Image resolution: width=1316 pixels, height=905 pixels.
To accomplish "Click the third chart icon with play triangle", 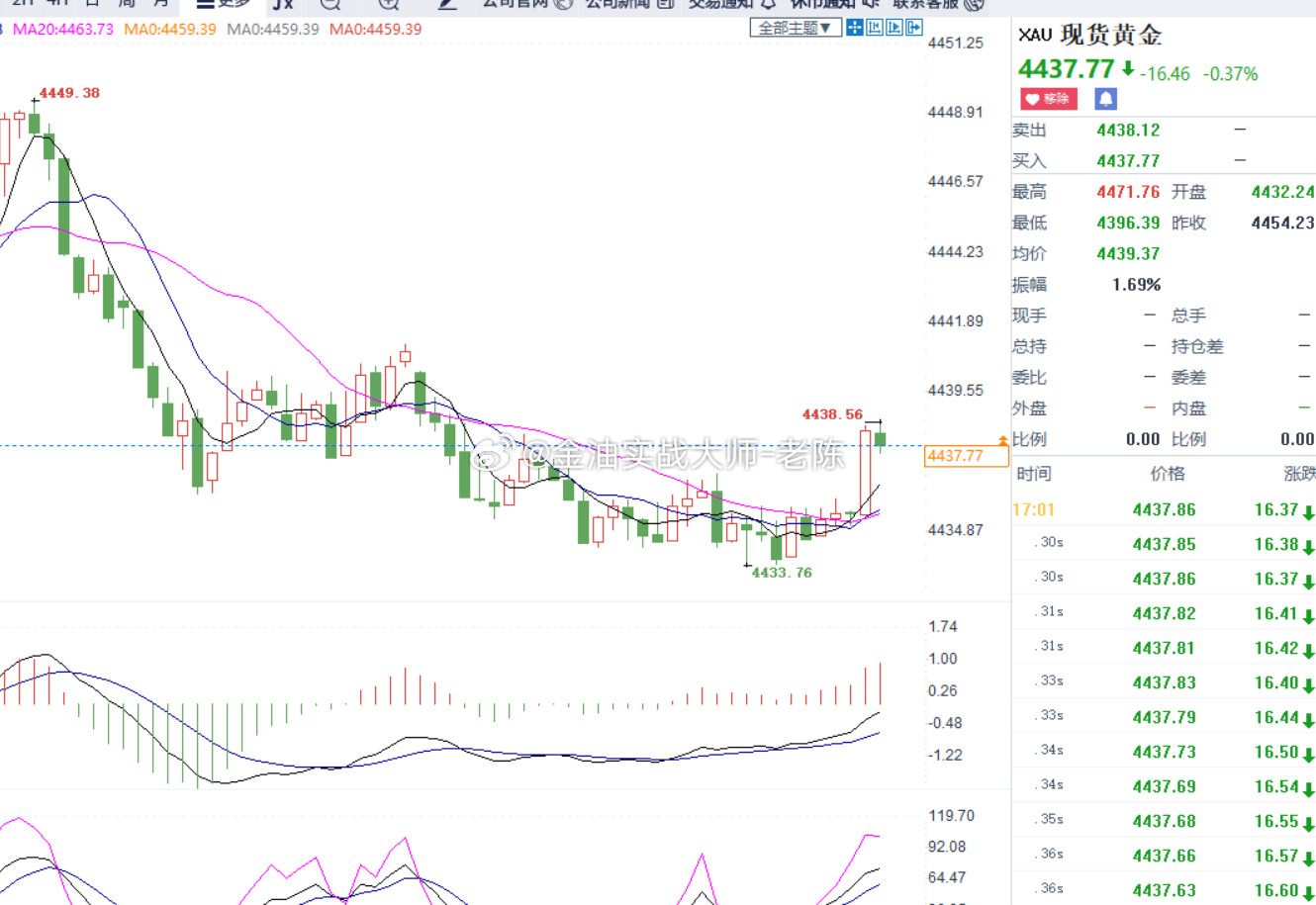I will click(x=893, y=28).
